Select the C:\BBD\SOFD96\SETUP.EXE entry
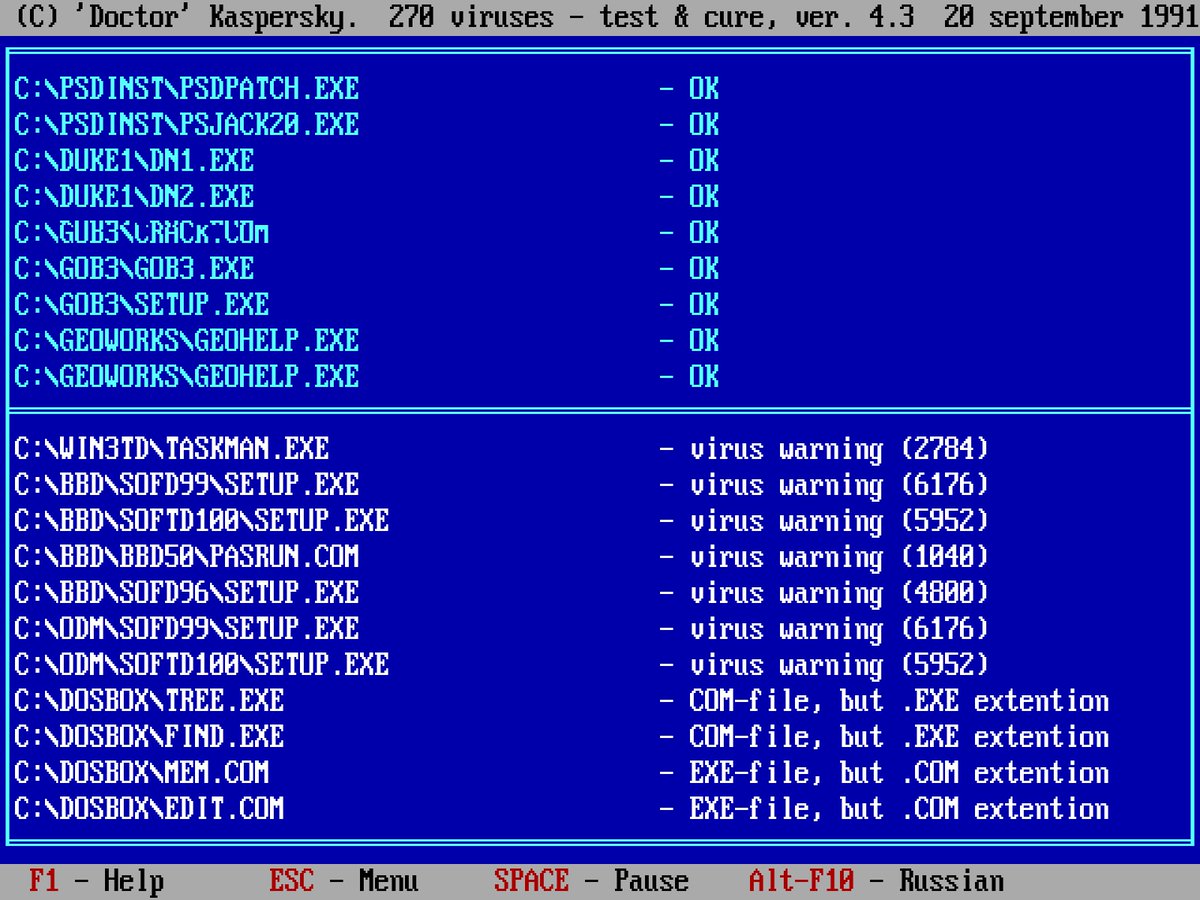The height and width of the screenshot is (900, 1200). click(x=186, y=593)
